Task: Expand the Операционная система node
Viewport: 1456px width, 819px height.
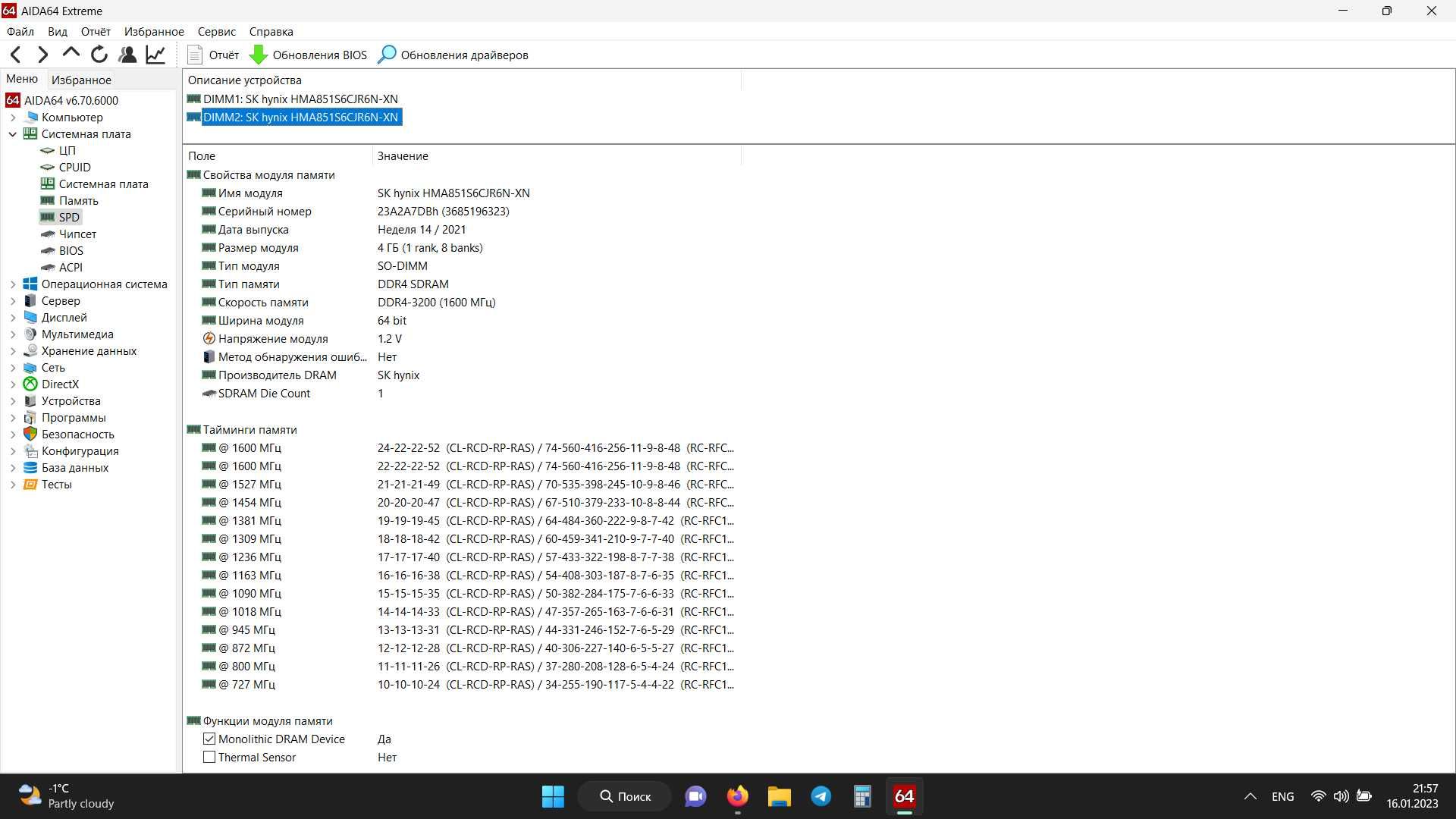Action: pos(13,284)
